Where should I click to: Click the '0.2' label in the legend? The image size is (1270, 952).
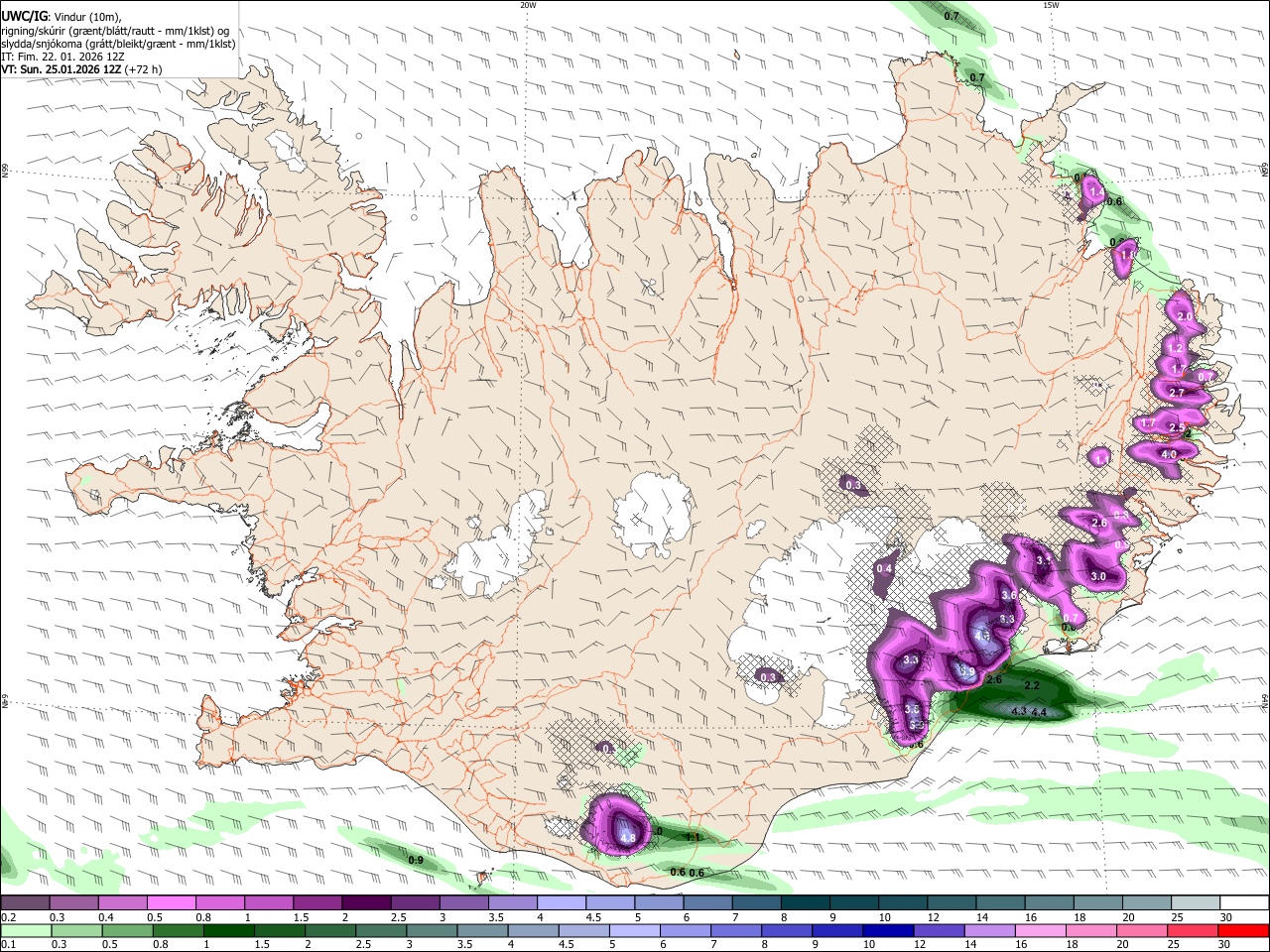8,917
